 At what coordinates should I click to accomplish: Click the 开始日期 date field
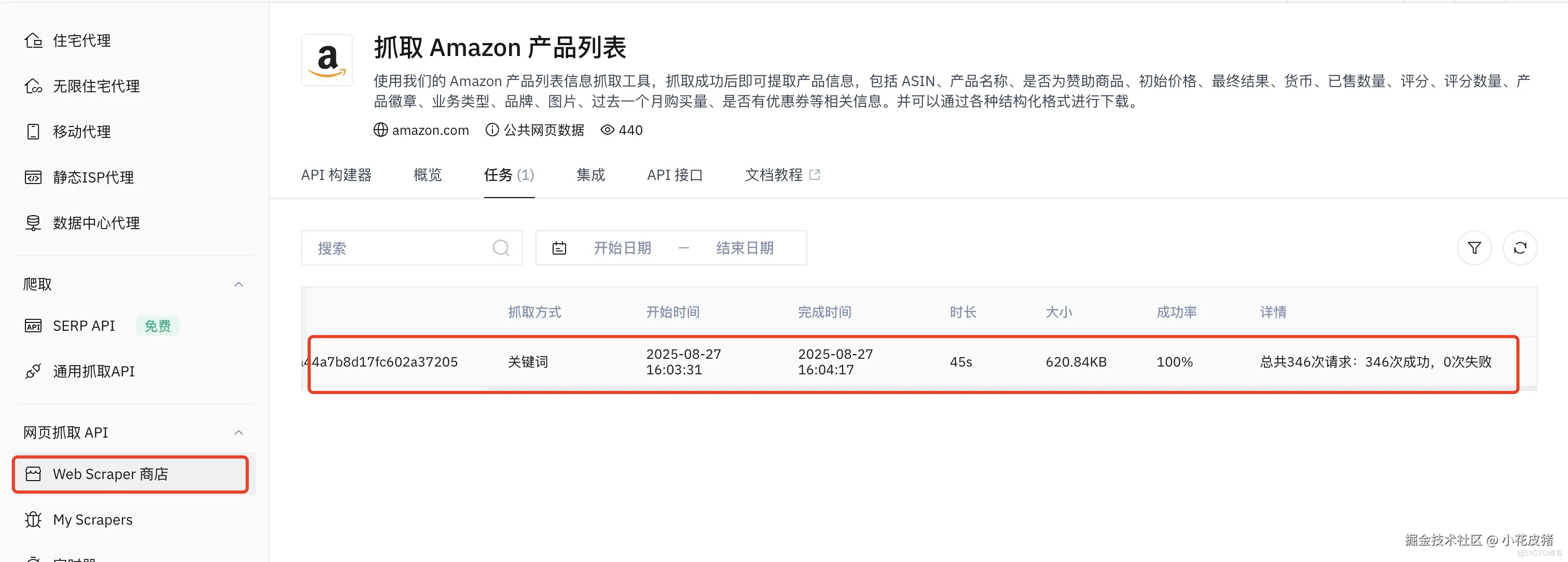[x=622, y=248]
